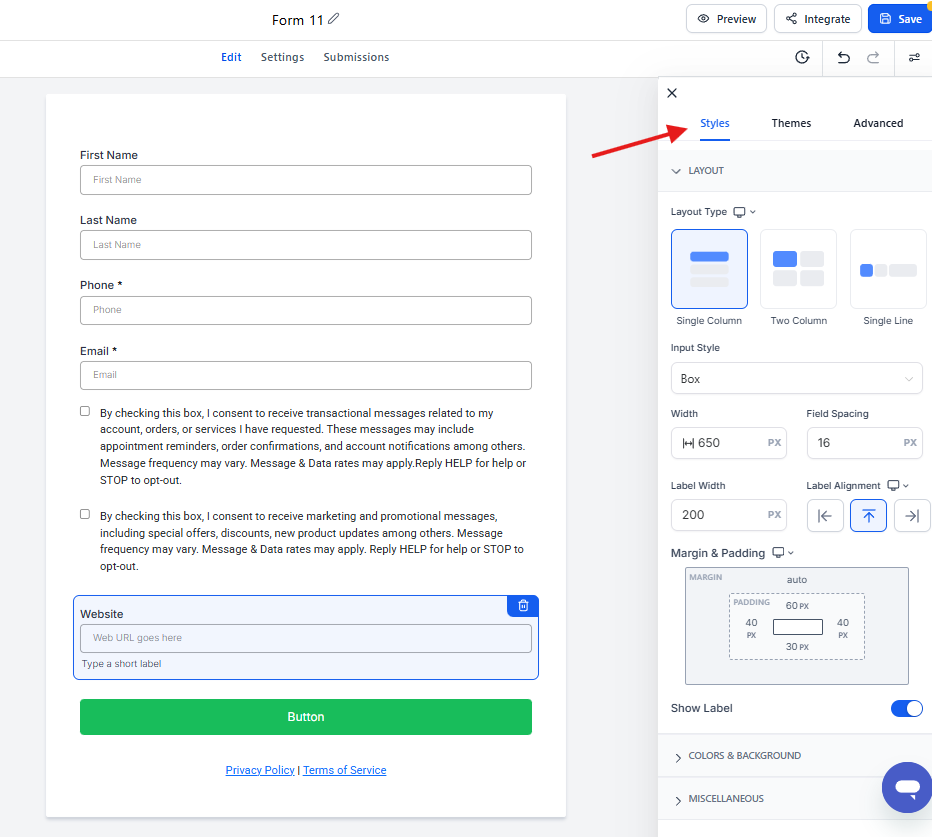Click the redo arrow icon

[x=873, y=58]
